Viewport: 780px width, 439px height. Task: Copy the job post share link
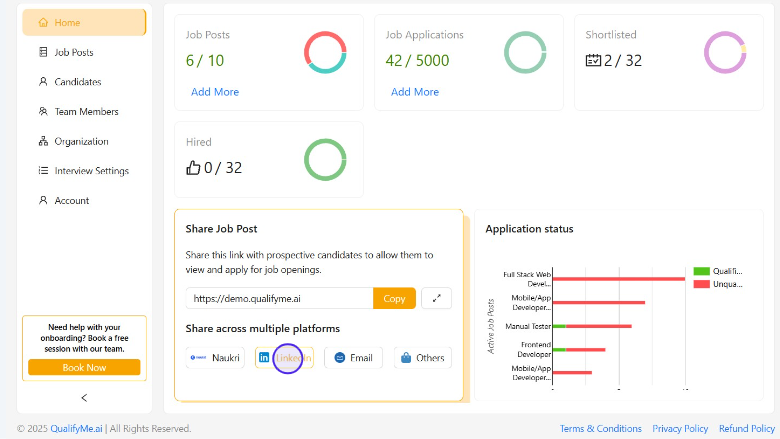coord(394,298)
